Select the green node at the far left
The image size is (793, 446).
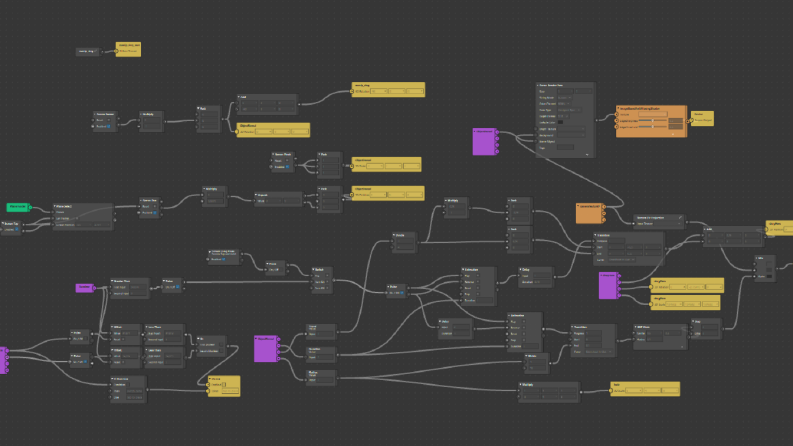click(18, 207)
